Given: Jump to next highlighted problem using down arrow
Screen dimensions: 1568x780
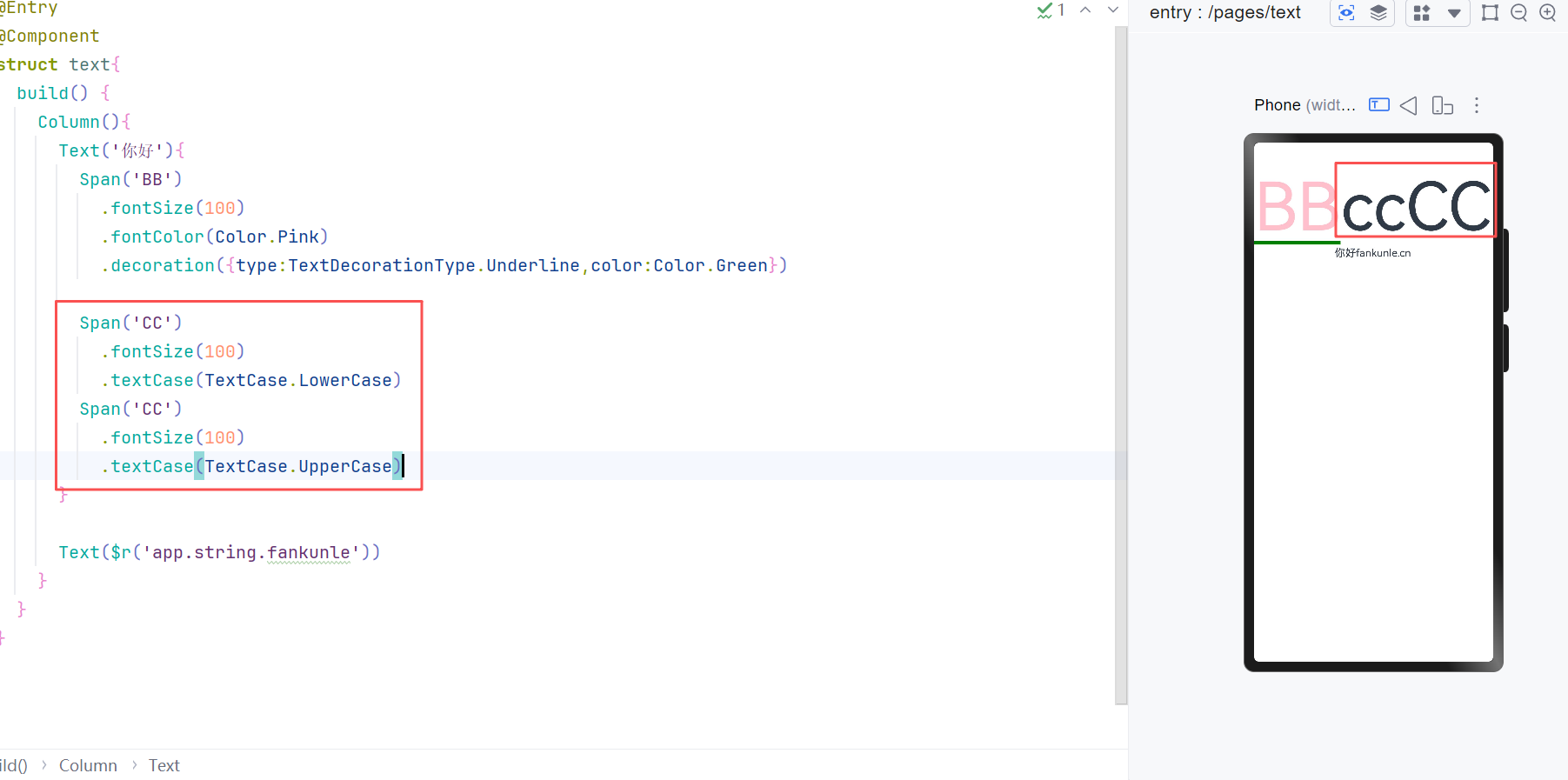Looking at the screenshot, I should click(1113, 10).
